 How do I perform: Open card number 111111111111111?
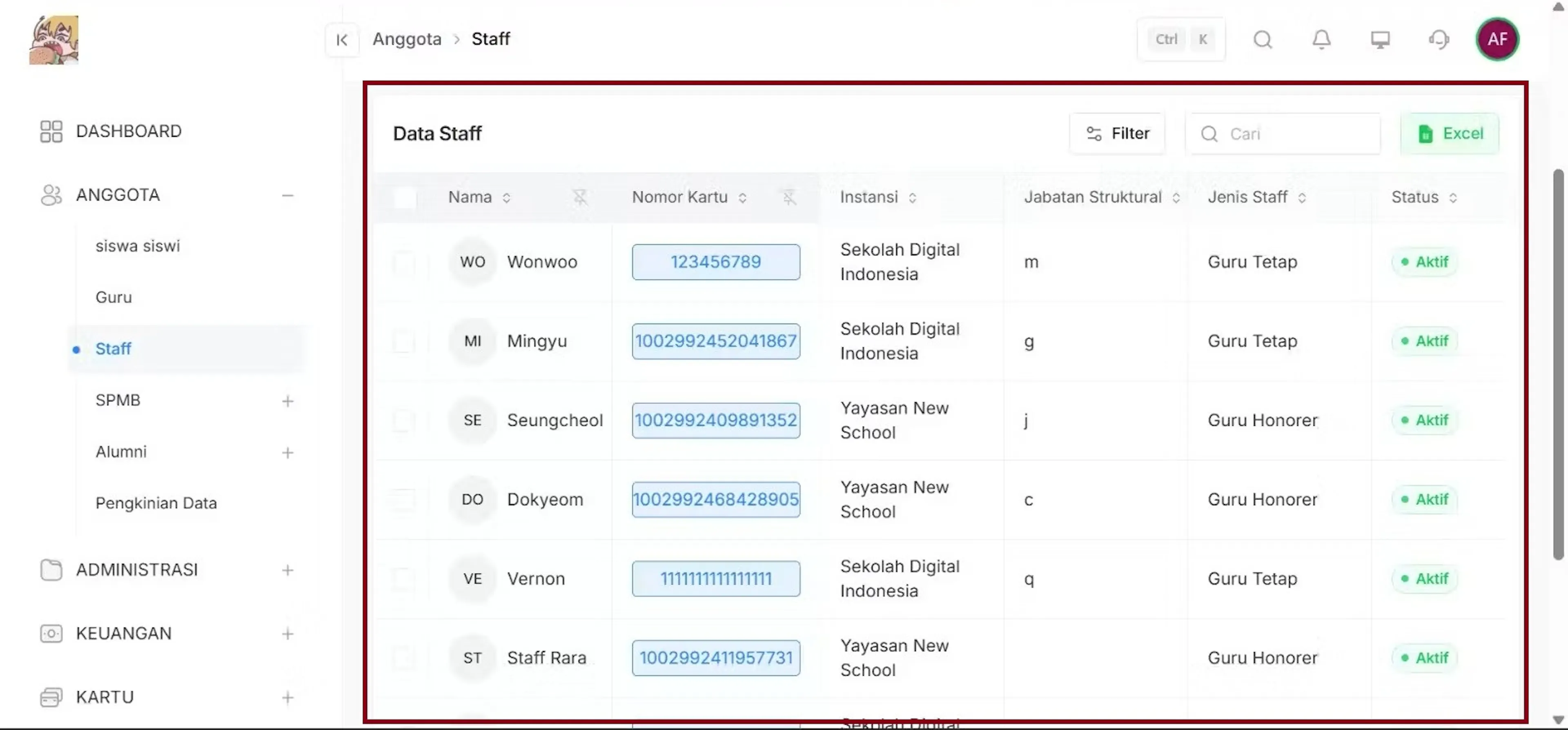coord(716,579)
